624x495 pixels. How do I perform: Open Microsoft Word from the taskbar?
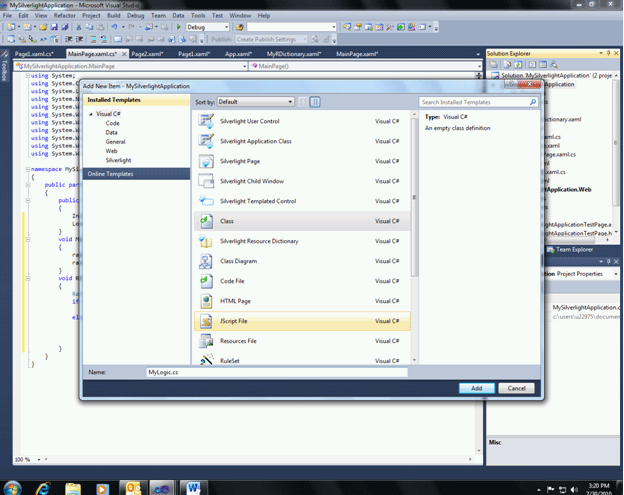tap(193, 488)
